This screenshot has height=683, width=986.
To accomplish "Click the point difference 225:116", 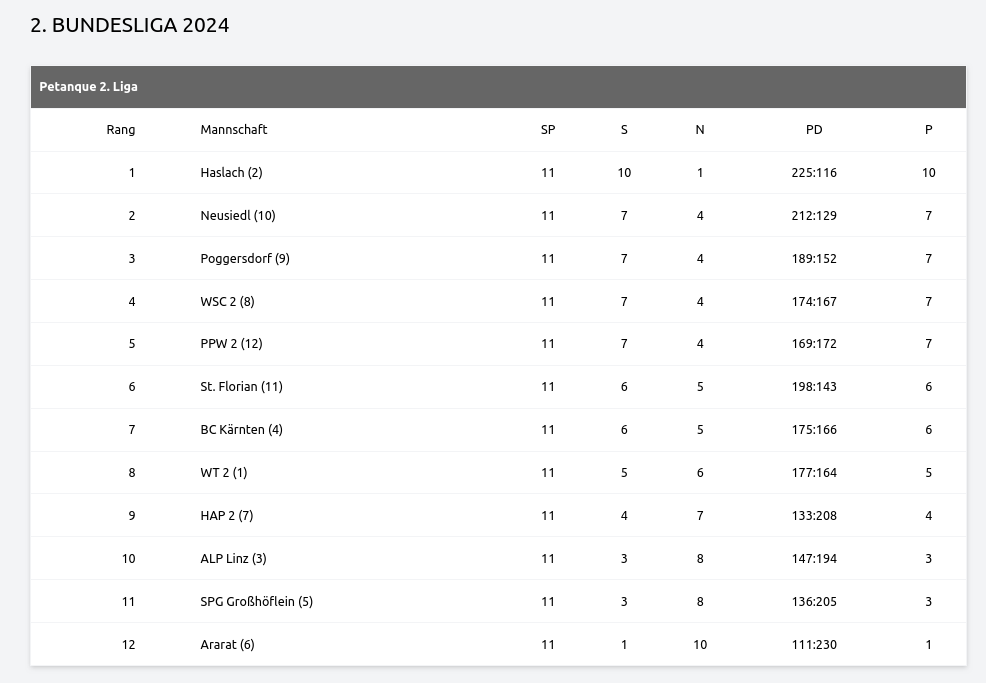I will pos(814,172).
